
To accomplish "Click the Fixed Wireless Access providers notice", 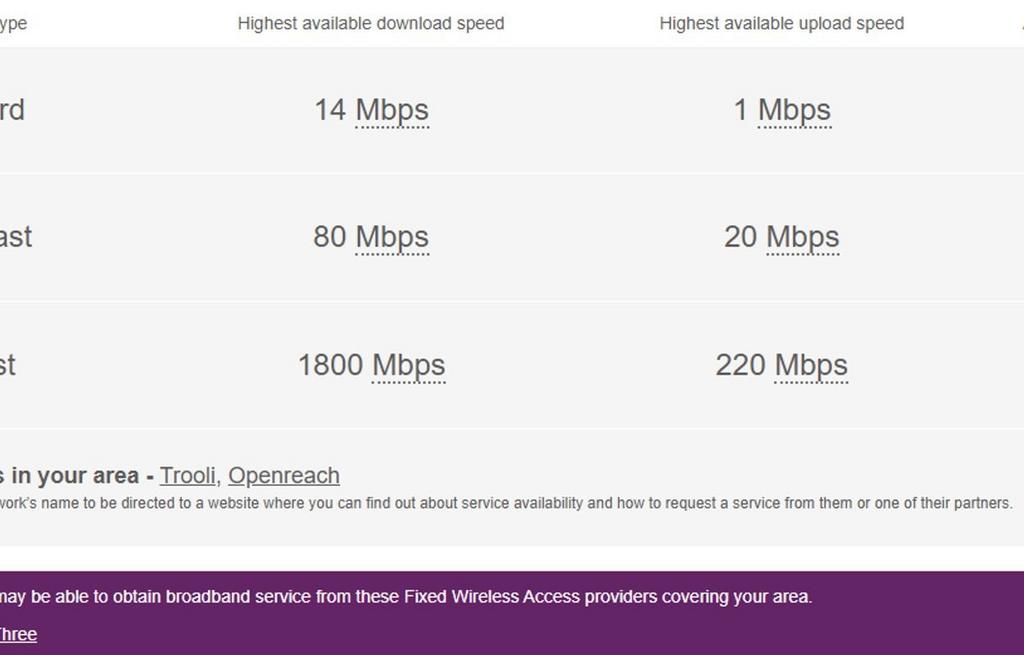I will tap(406, 597).
